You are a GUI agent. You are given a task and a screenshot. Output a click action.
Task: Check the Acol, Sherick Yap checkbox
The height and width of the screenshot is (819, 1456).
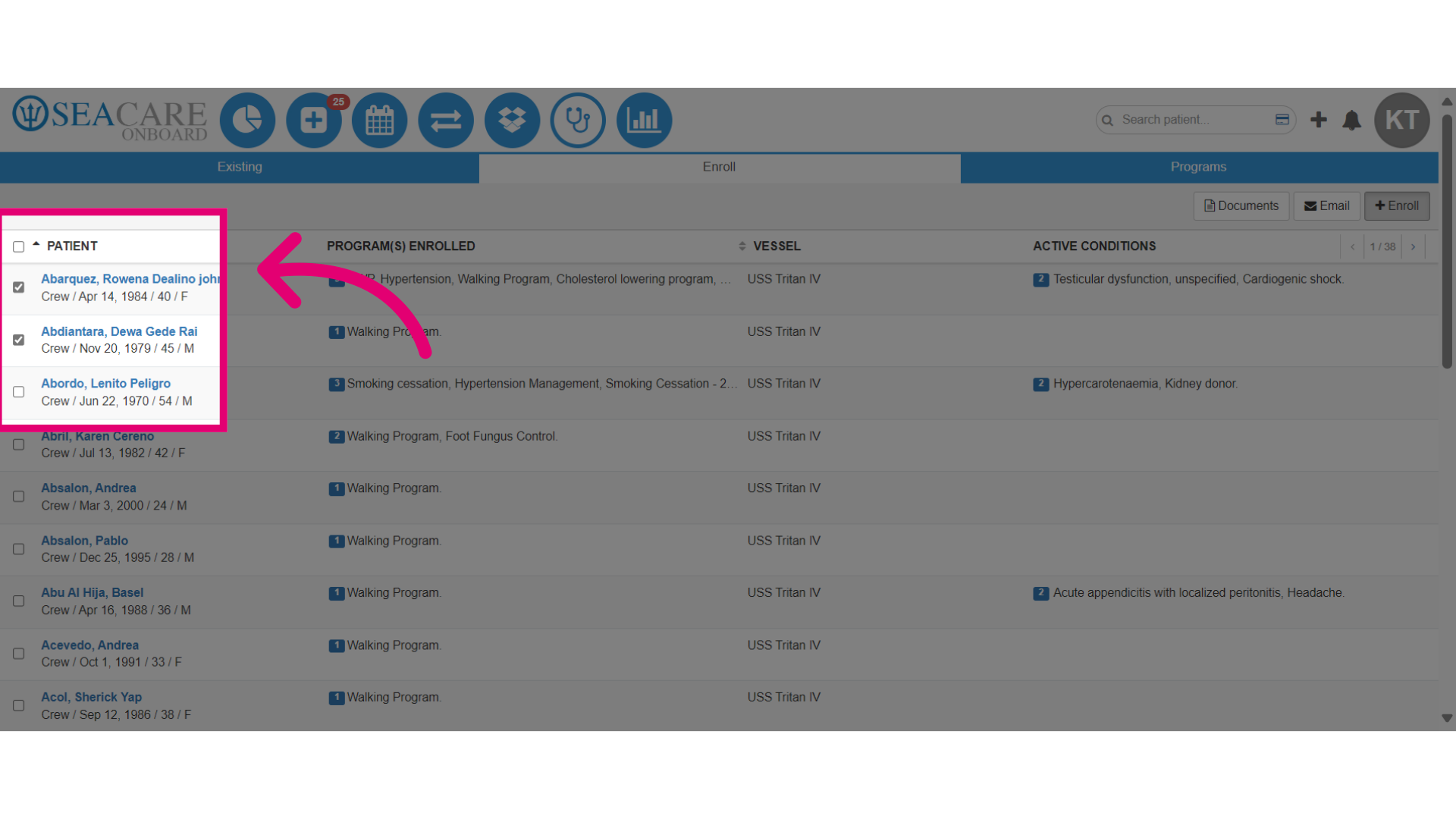[x=18, y=706]
